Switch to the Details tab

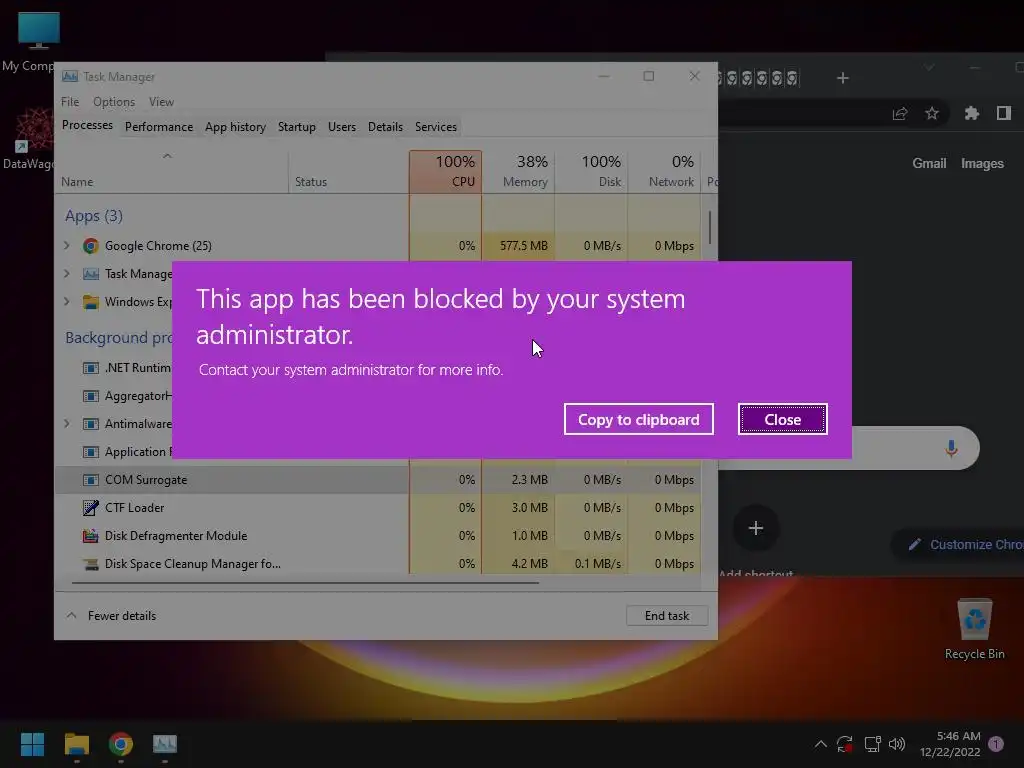(x=385, y=127)
